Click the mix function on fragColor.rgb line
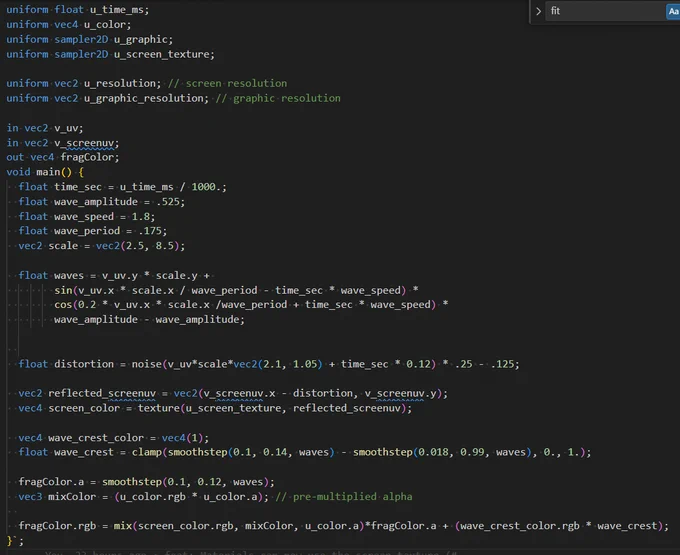Viewport: 680px width, 555px height. 123,526
